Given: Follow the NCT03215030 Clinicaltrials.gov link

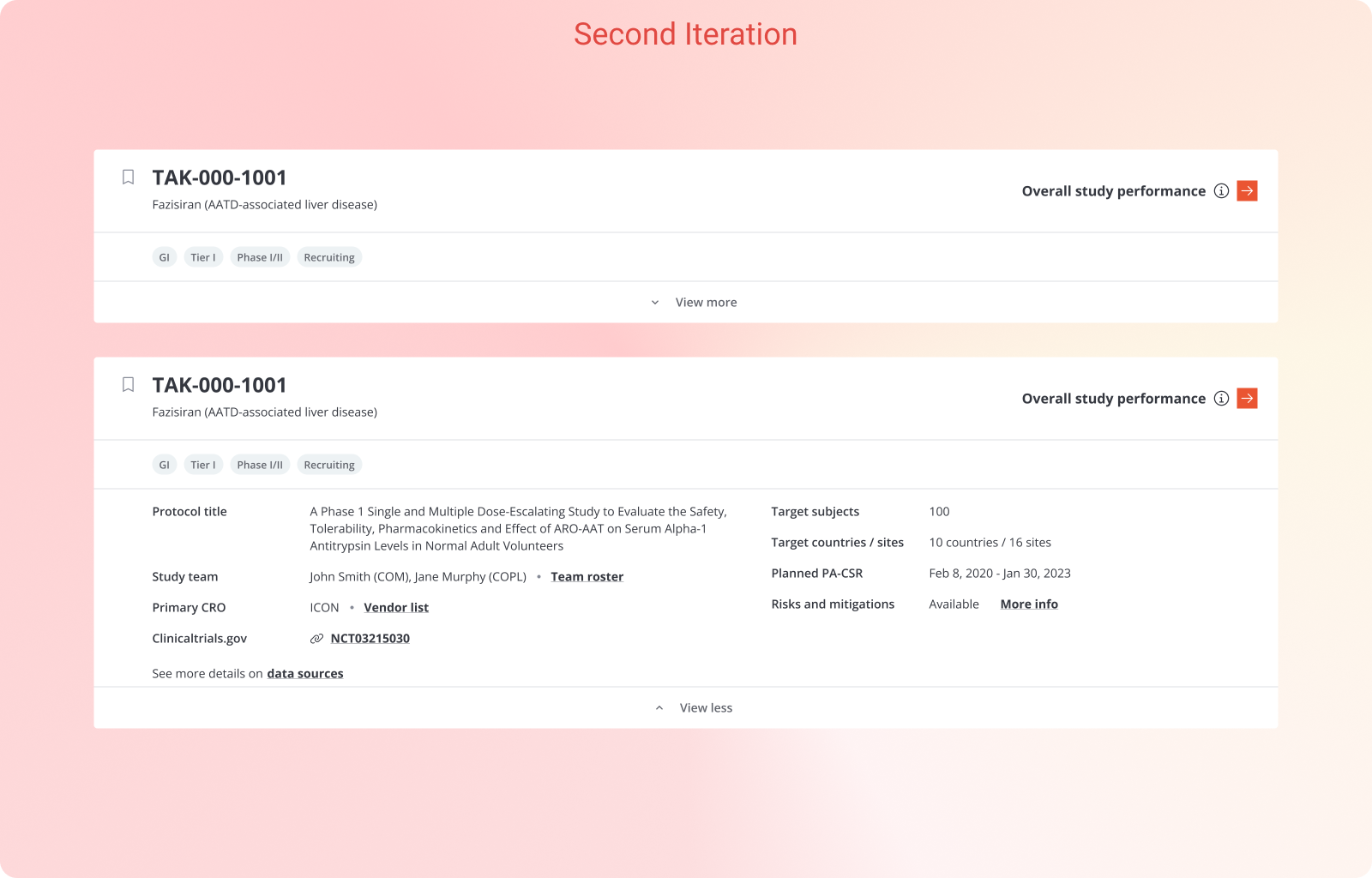Looking at the screenshot, I should 370,638.
